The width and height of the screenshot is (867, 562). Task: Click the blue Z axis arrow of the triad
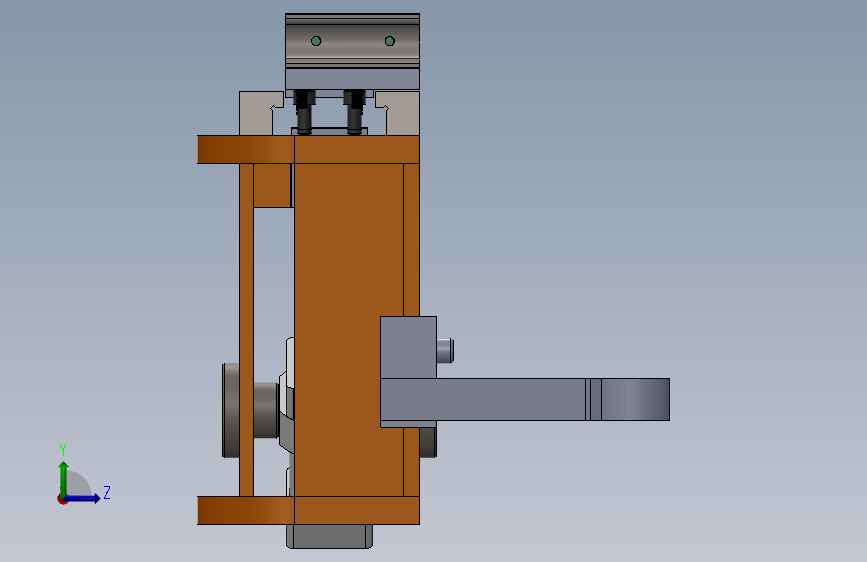(x=83, y=498)
